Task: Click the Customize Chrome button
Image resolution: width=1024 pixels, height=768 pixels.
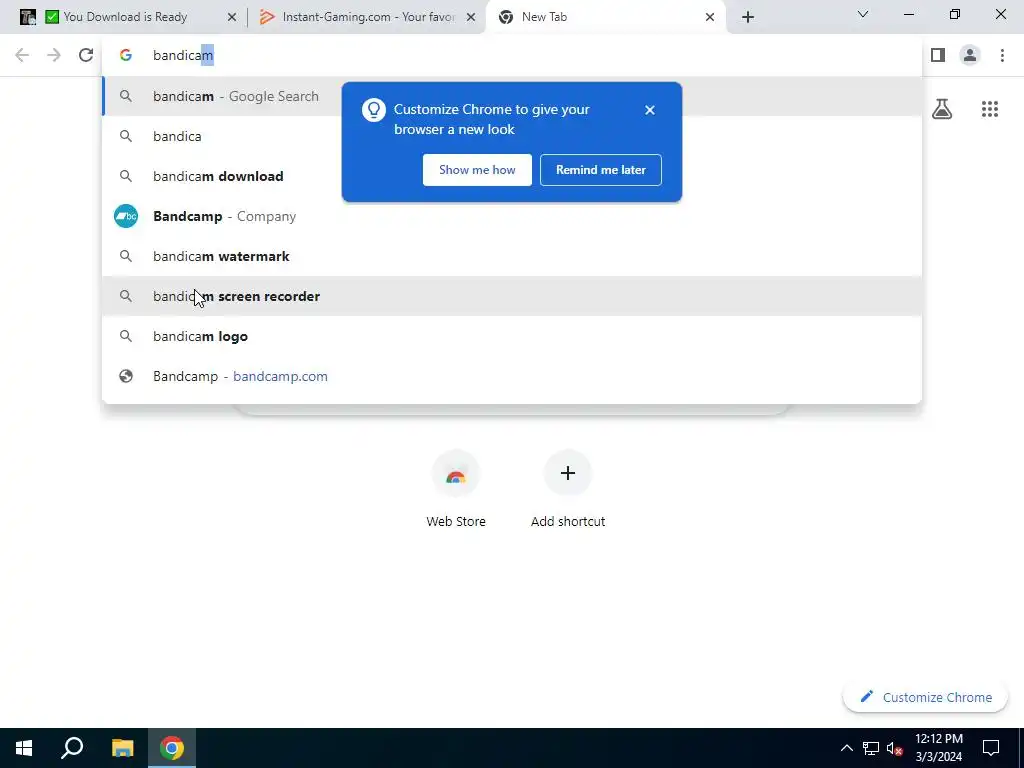Action: click(x=925, y=697)
